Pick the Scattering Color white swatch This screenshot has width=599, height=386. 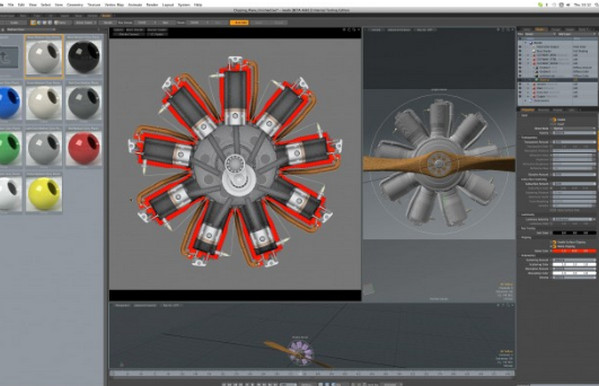click(574, 264)
